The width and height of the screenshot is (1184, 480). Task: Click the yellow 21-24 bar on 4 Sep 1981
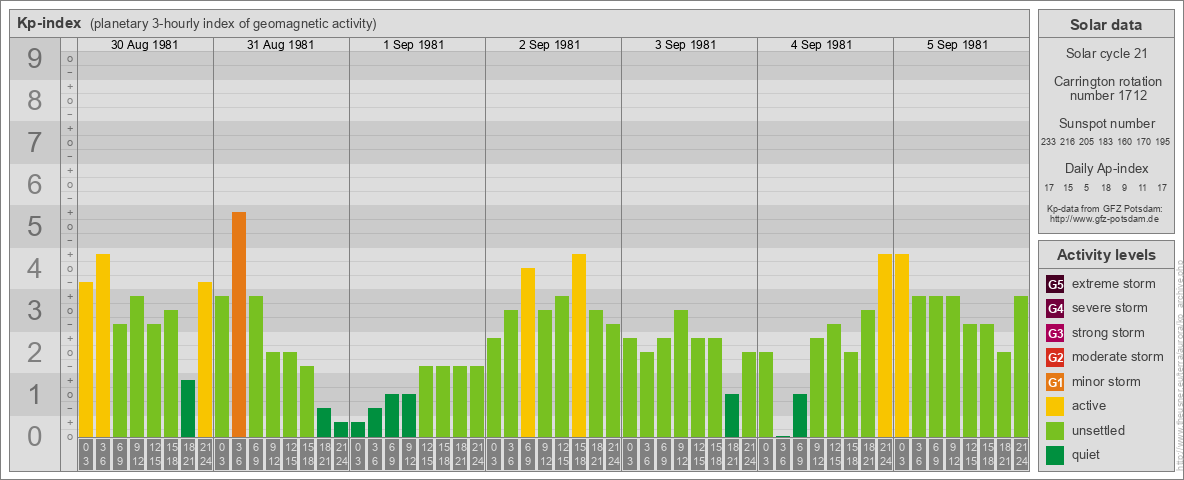(885, 346)
